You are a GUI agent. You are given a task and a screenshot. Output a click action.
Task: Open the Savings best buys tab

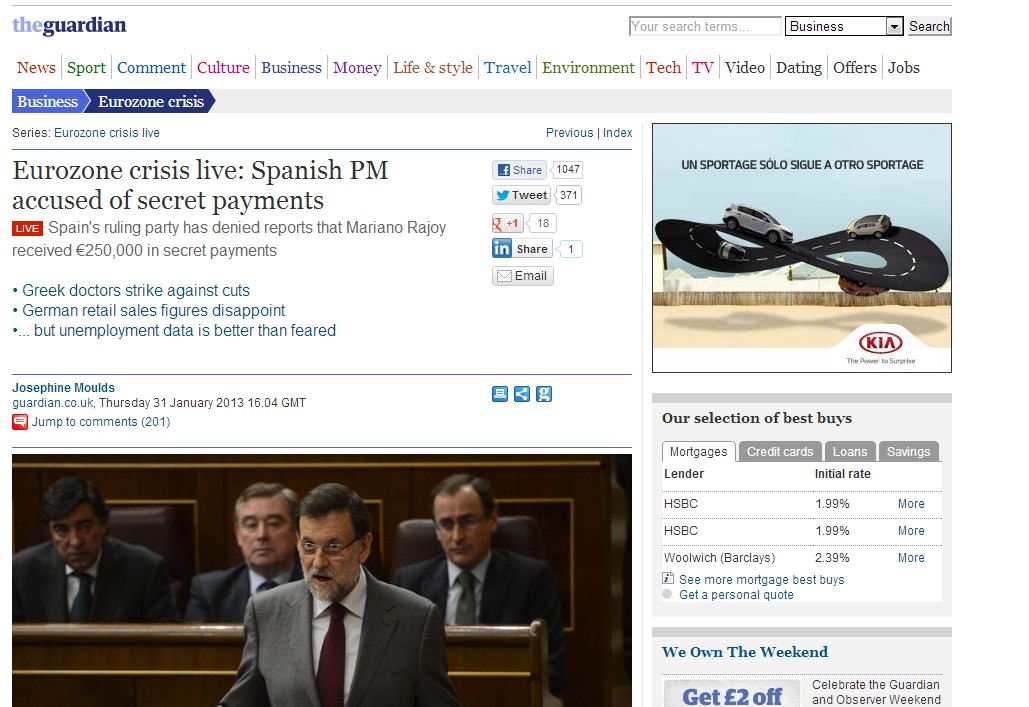tap(908, 452)
